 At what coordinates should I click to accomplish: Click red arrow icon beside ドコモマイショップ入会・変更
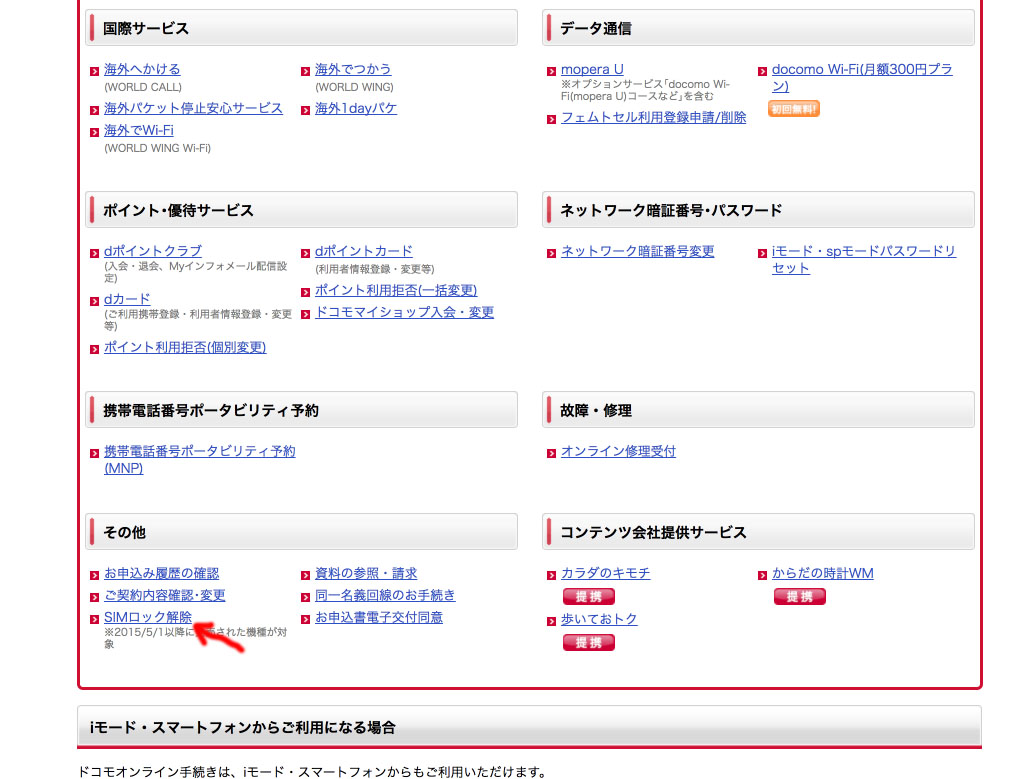[305, 315]
